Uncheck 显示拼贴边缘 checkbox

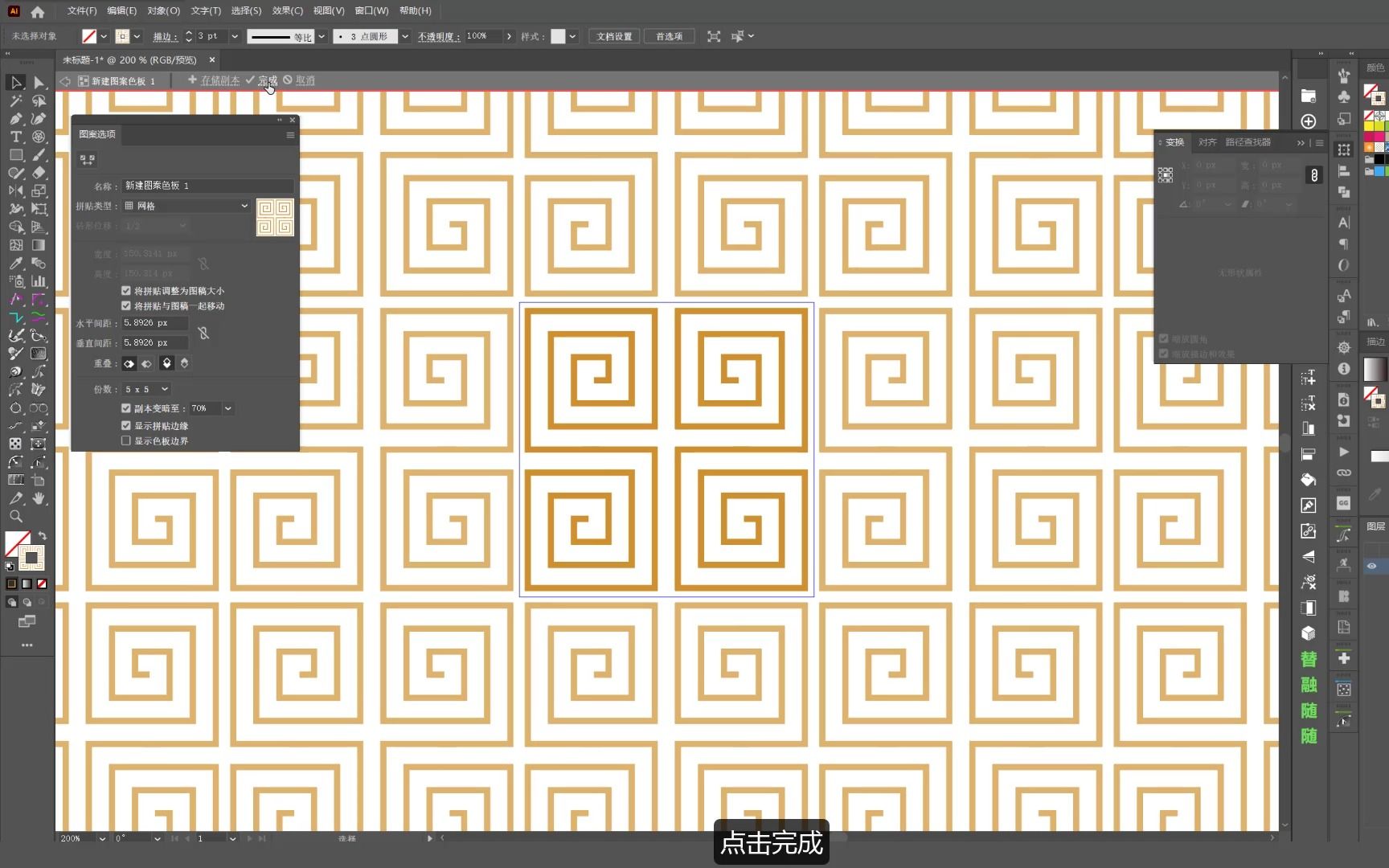click(126, 426)
